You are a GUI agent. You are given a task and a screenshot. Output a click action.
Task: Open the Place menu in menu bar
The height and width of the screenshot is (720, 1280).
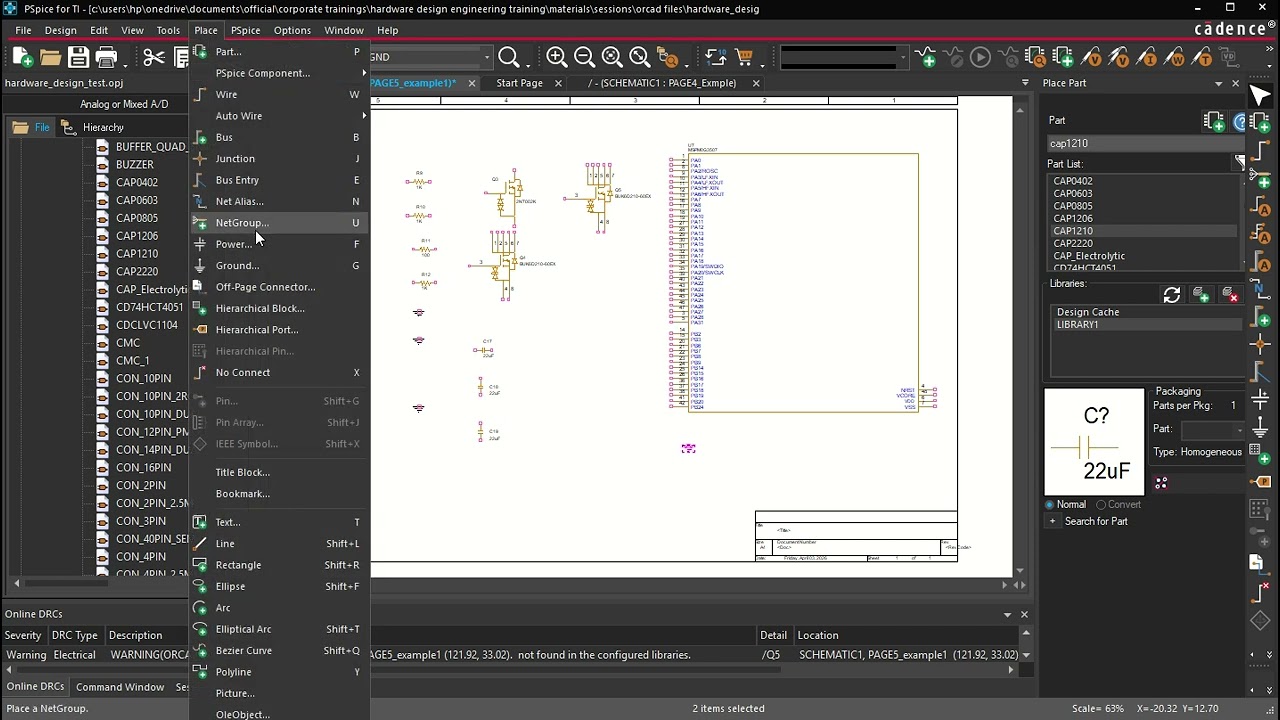[x=205, y=30]
